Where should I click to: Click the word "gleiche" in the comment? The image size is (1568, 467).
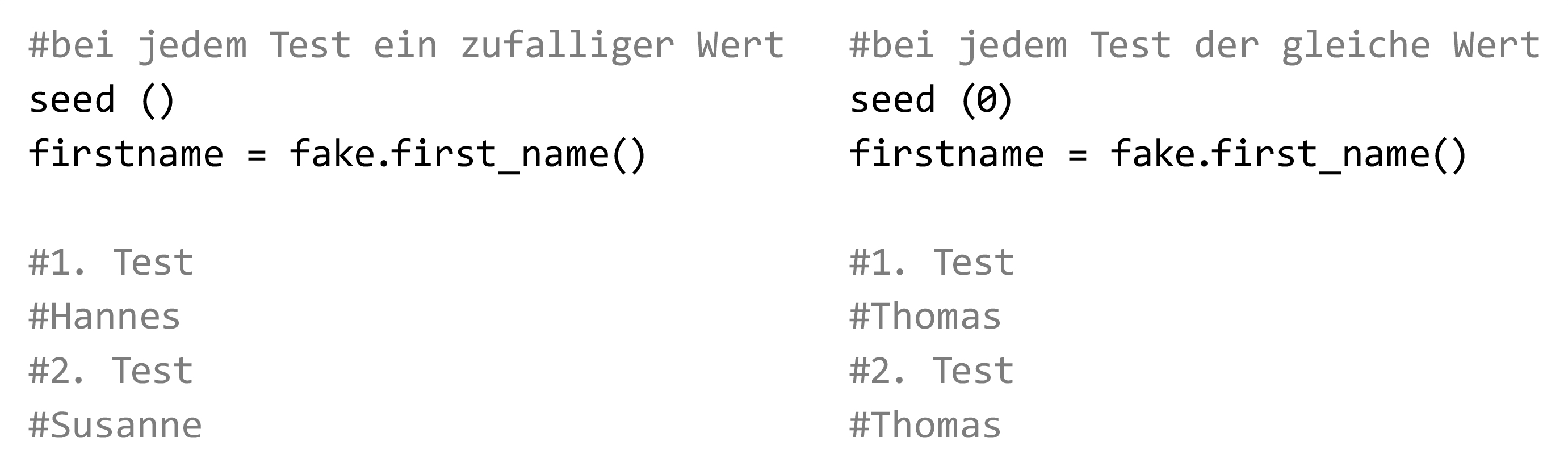pyautogui.click(x=1356, y=45)
